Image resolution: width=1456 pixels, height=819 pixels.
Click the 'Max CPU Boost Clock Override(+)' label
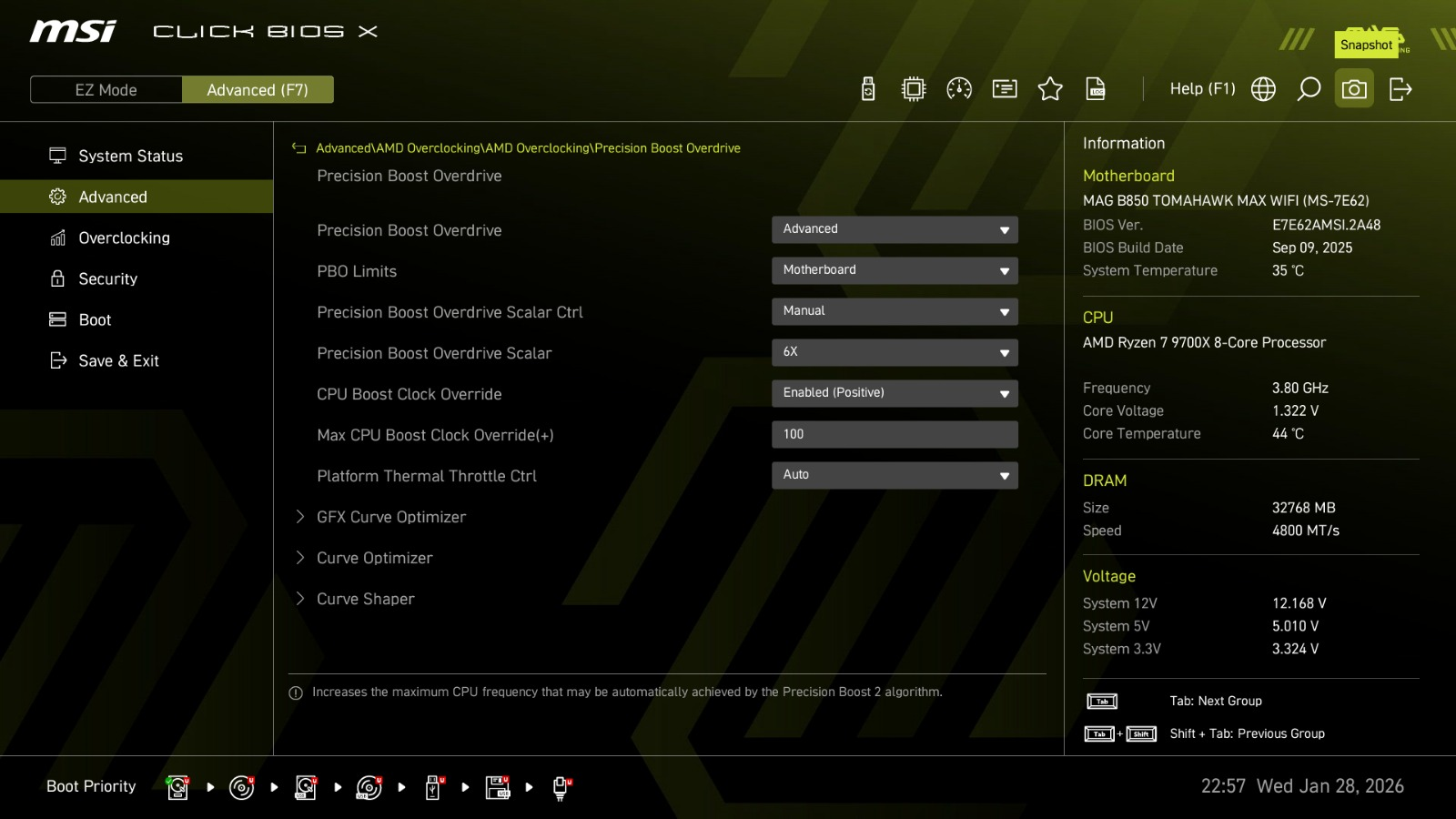pyautogui.click(x=435, y=435)
